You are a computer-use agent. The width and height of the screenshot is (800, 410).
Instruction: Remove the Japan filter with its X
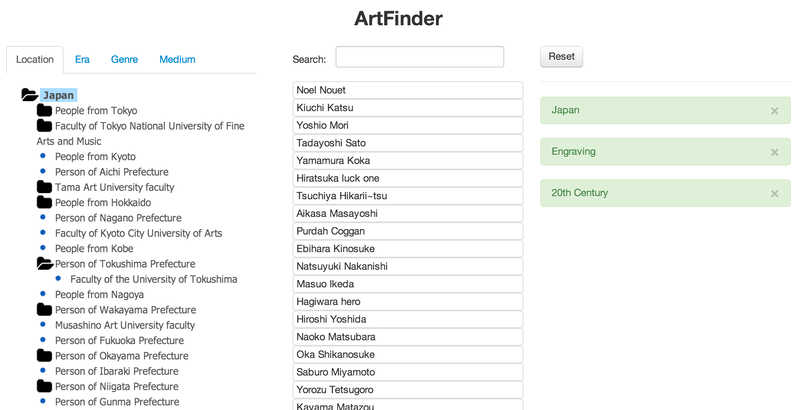[x=774, y=111]
